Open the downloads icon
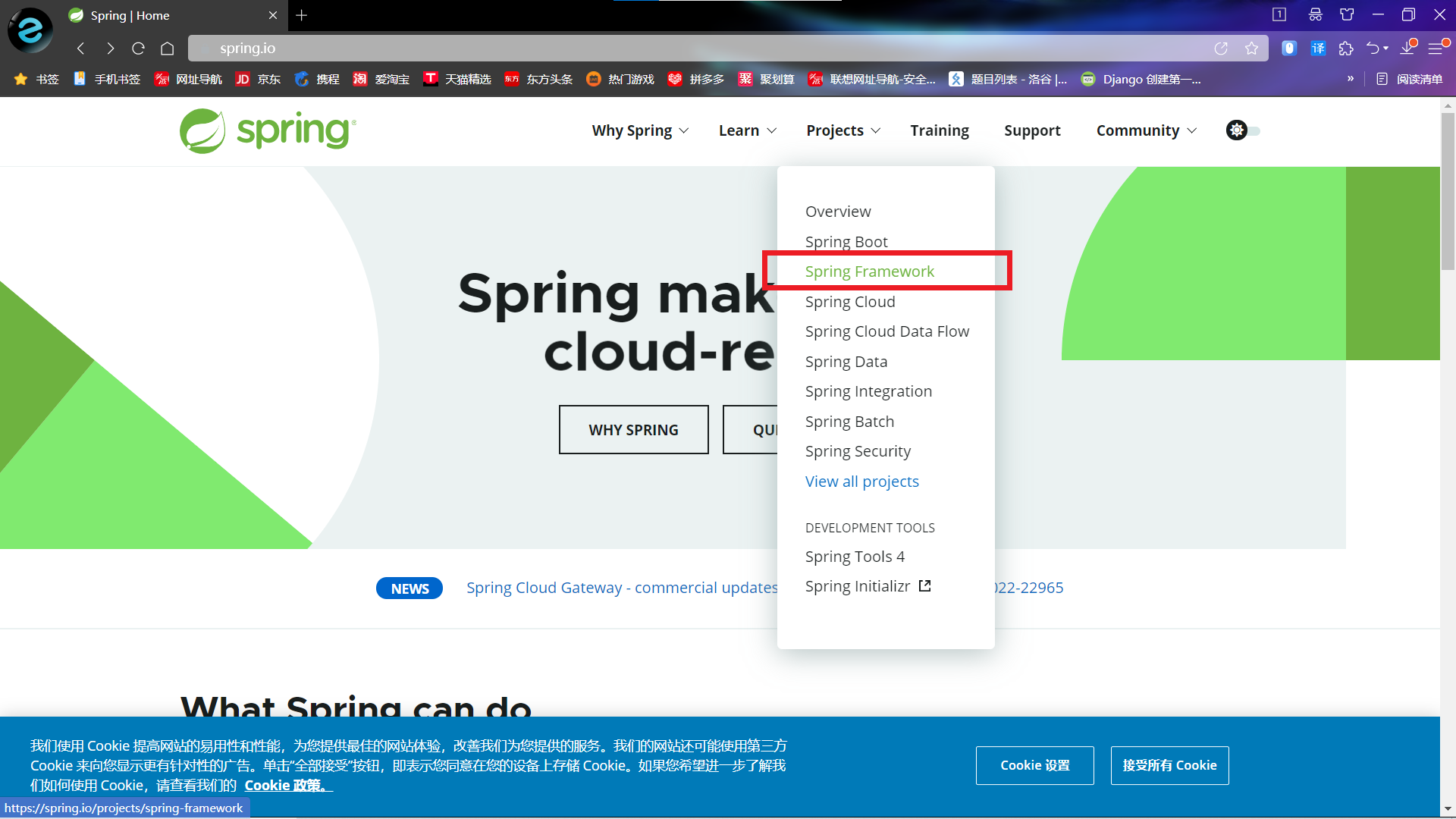This screenshot has height=819, width=1456. [x=1407, y=48]
